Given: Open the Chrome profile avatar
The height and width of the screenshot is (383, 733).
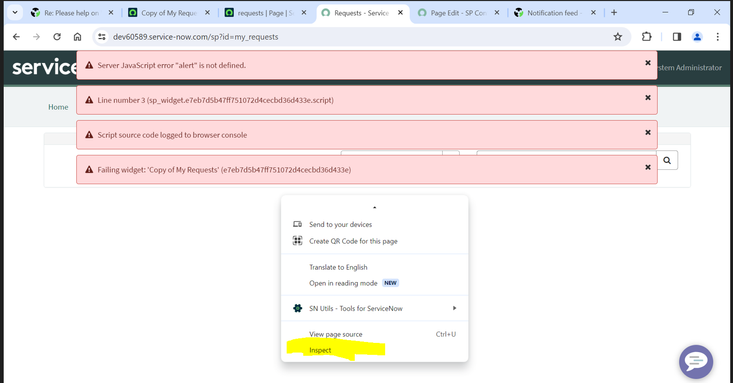Looking at the screenshot, I should tap(697, 36).
